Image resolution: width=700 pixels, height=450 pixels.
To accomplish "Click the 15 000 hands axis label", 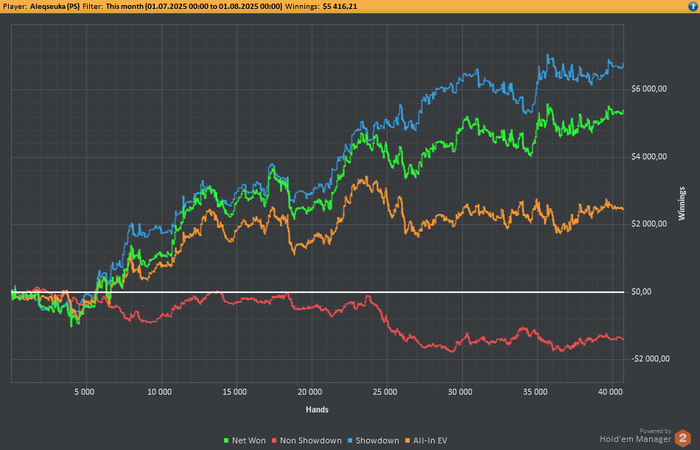I will (234, 392).
